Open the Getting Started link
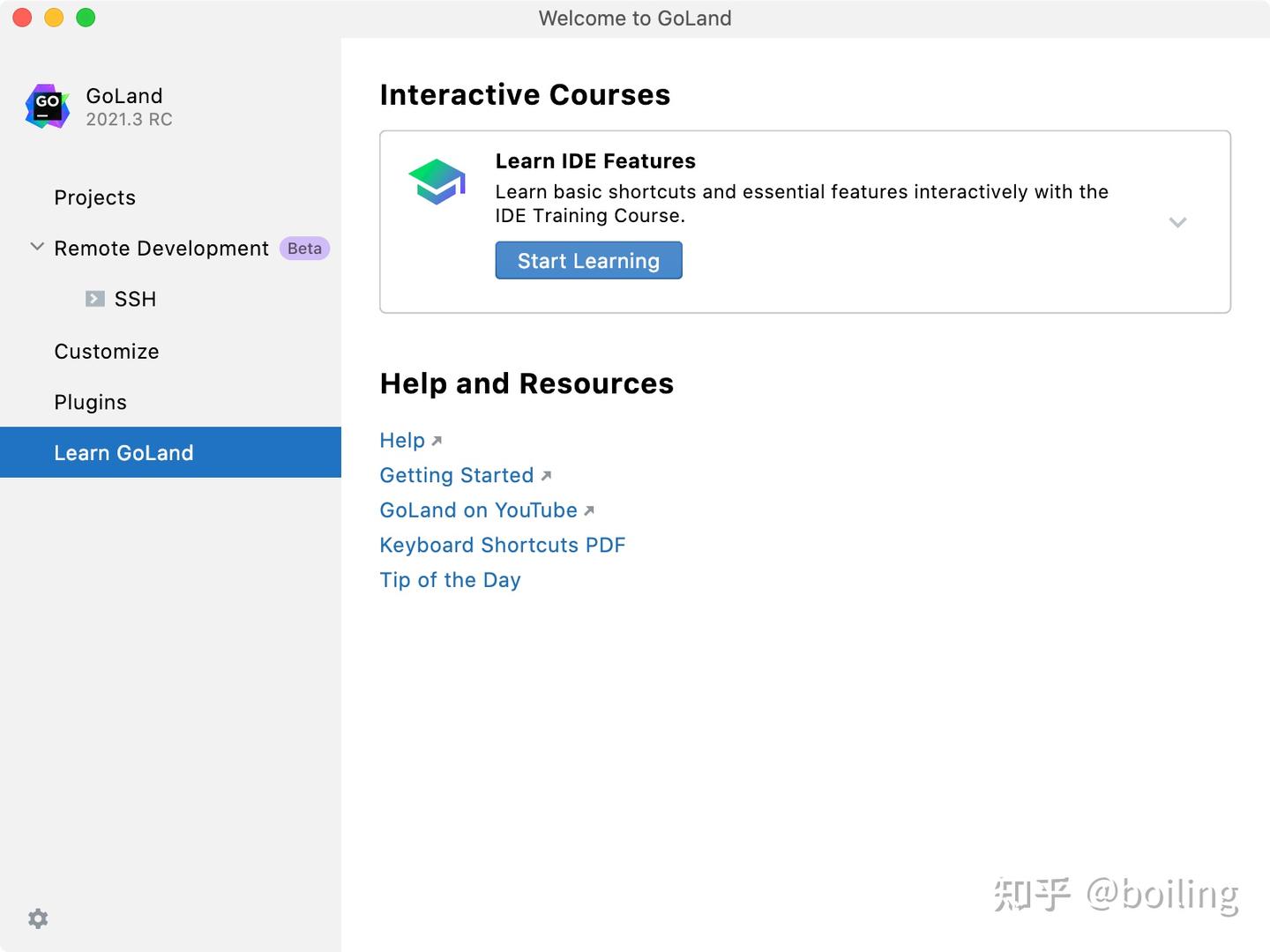The image size is (1270, 952). [x=457, y=475]
